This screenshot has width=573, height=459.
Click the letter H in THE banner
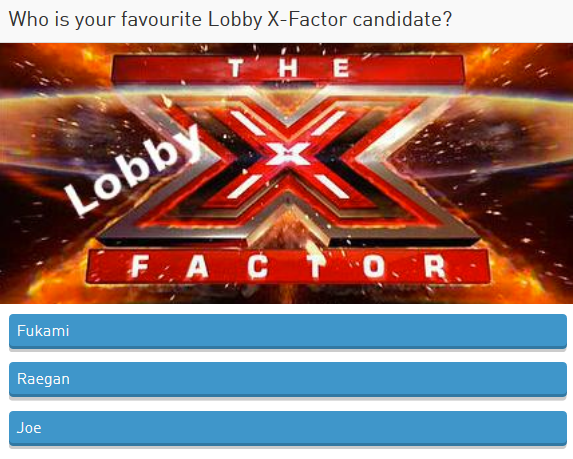tap(288, 68)
